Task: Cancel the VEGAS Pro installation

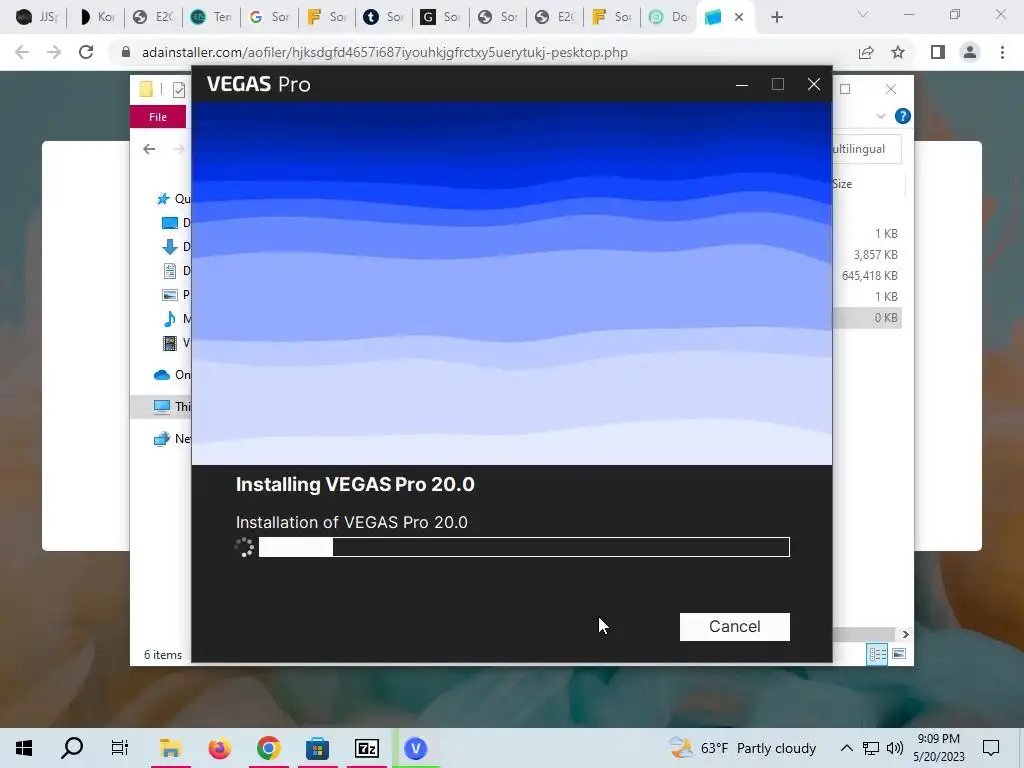Action: [x=734, y=626]
